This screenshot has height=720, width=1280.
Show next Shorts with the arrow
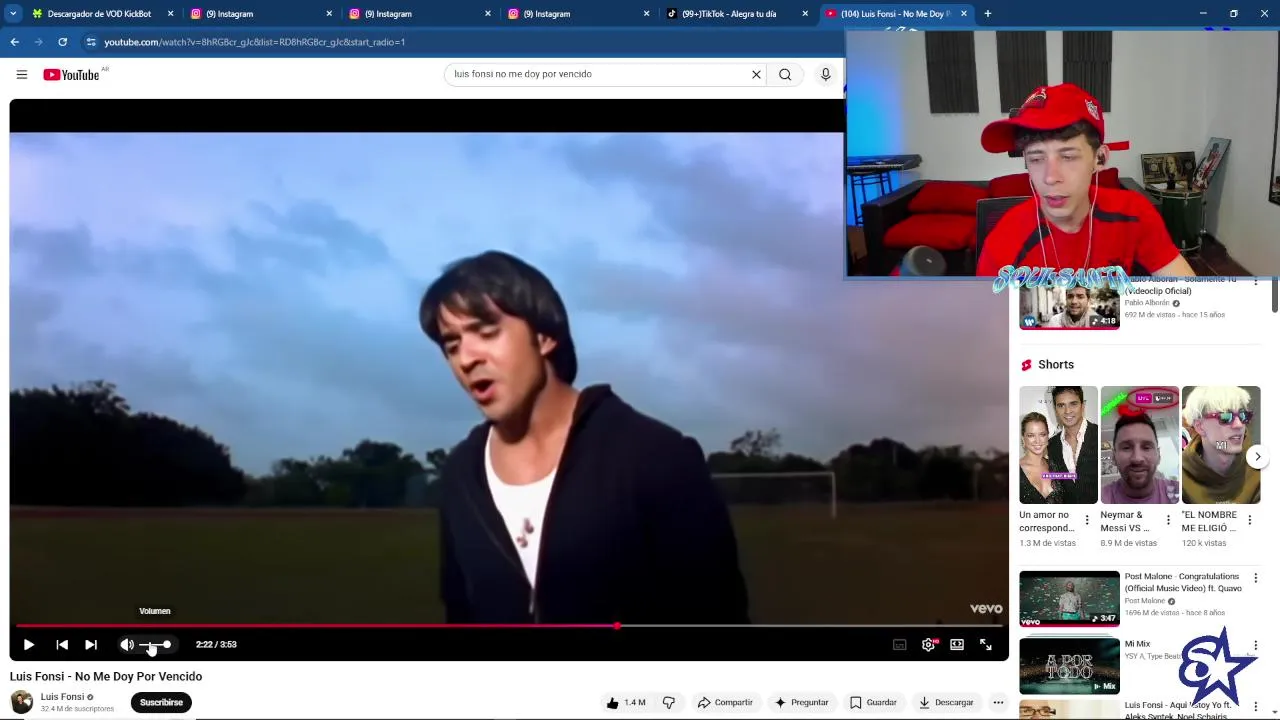(1257, 457)
